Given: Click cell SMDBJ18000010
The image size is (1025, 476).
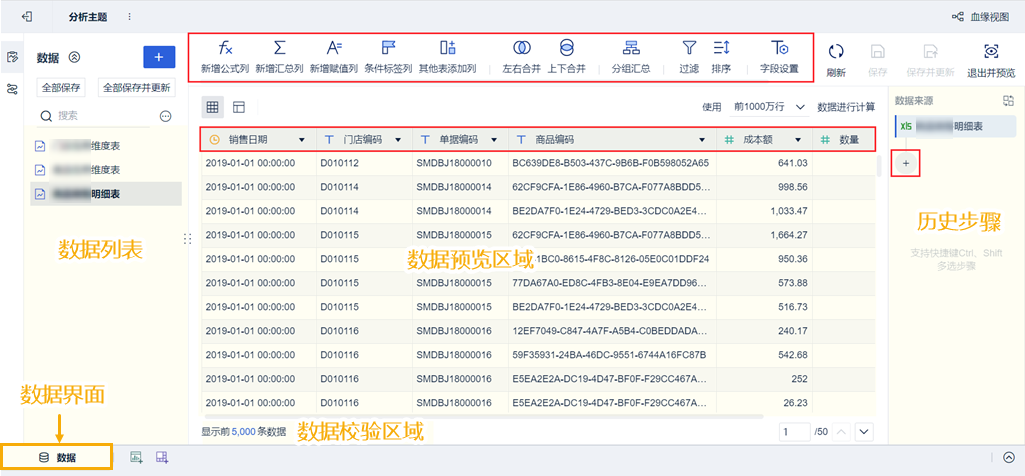Looking at the screenshot, I should 460,162.
